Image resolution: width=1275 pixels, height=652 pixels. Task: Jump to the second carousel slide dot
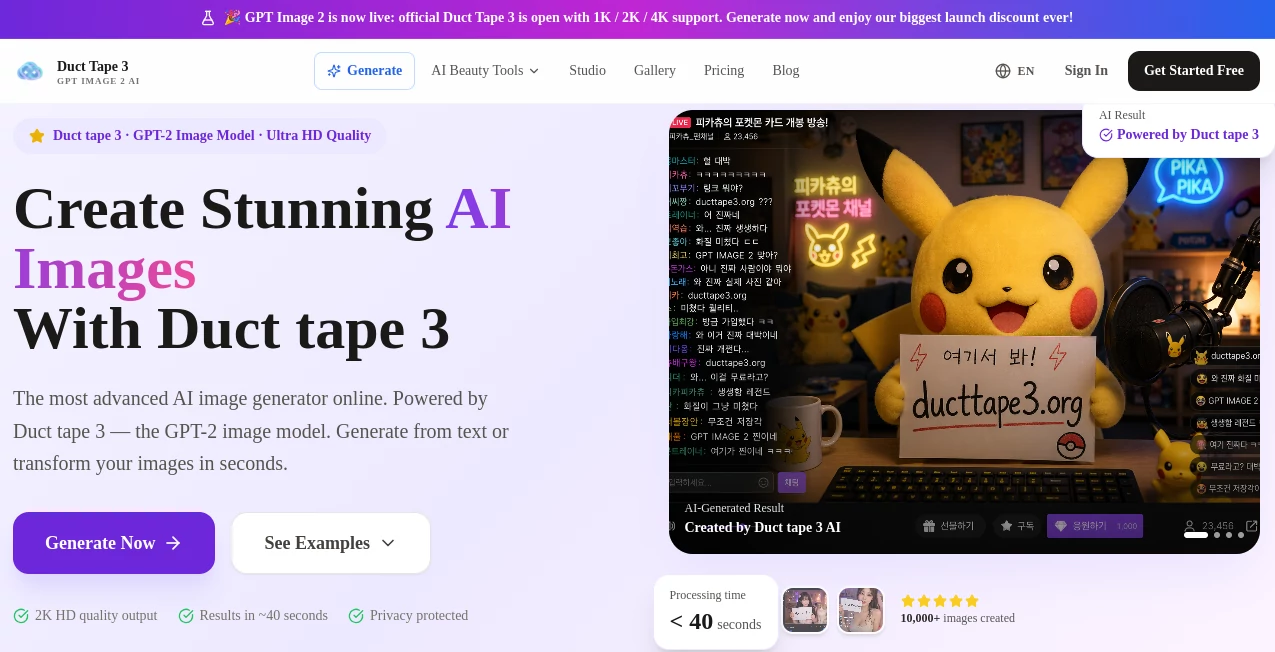point(1217,535)
